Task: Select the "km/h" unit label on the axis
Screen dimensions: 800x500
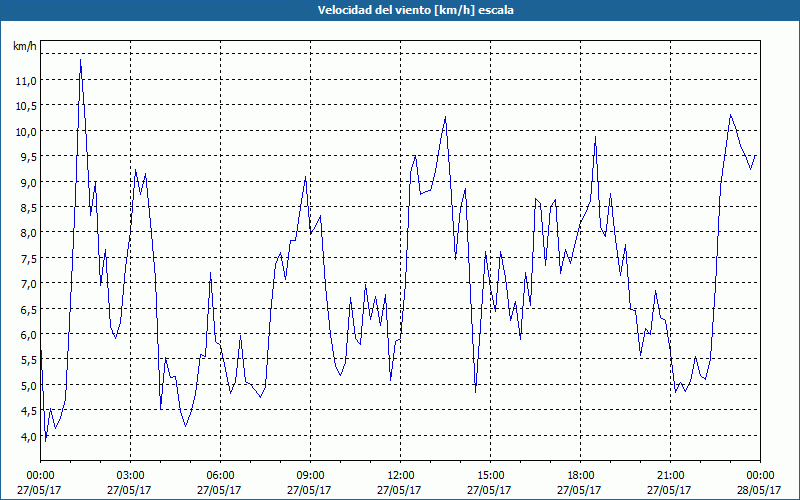Action: tap(25, 46)
